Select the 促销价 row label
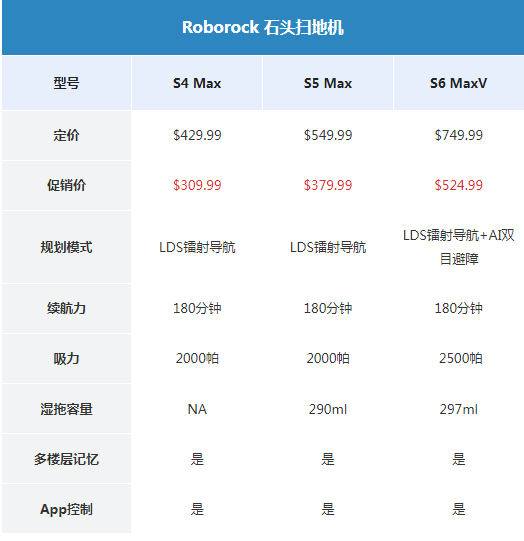This screenshot has height=541, width=524. 66,185
